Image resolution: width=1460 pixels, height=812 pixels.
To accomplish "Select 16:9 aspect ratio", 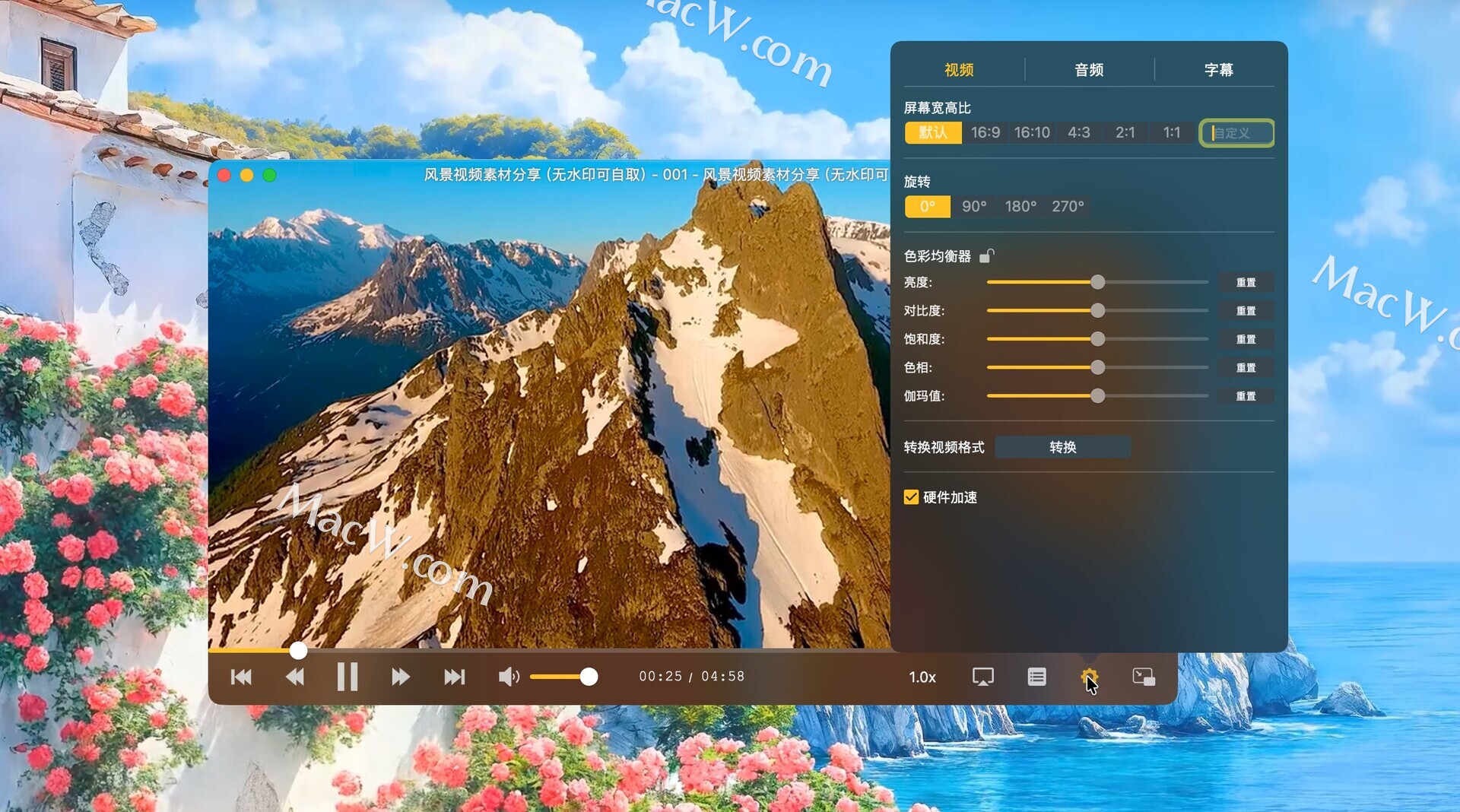I will point(985,132).
